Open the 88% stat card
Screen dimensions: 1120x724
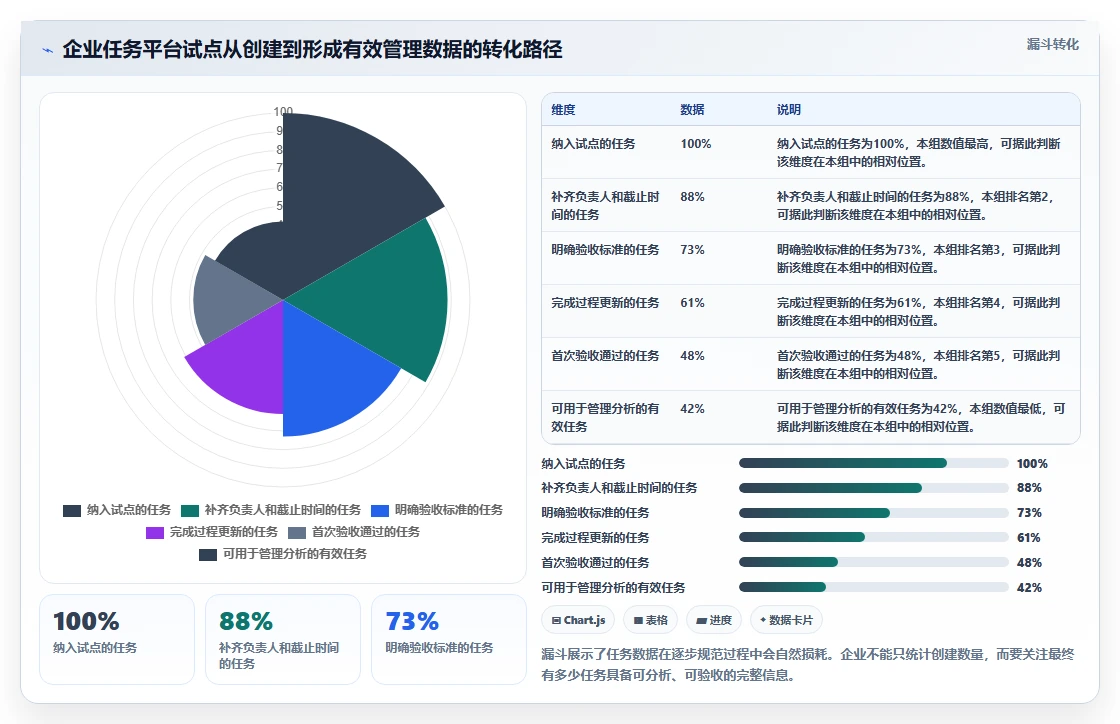[x=283, y=640]
